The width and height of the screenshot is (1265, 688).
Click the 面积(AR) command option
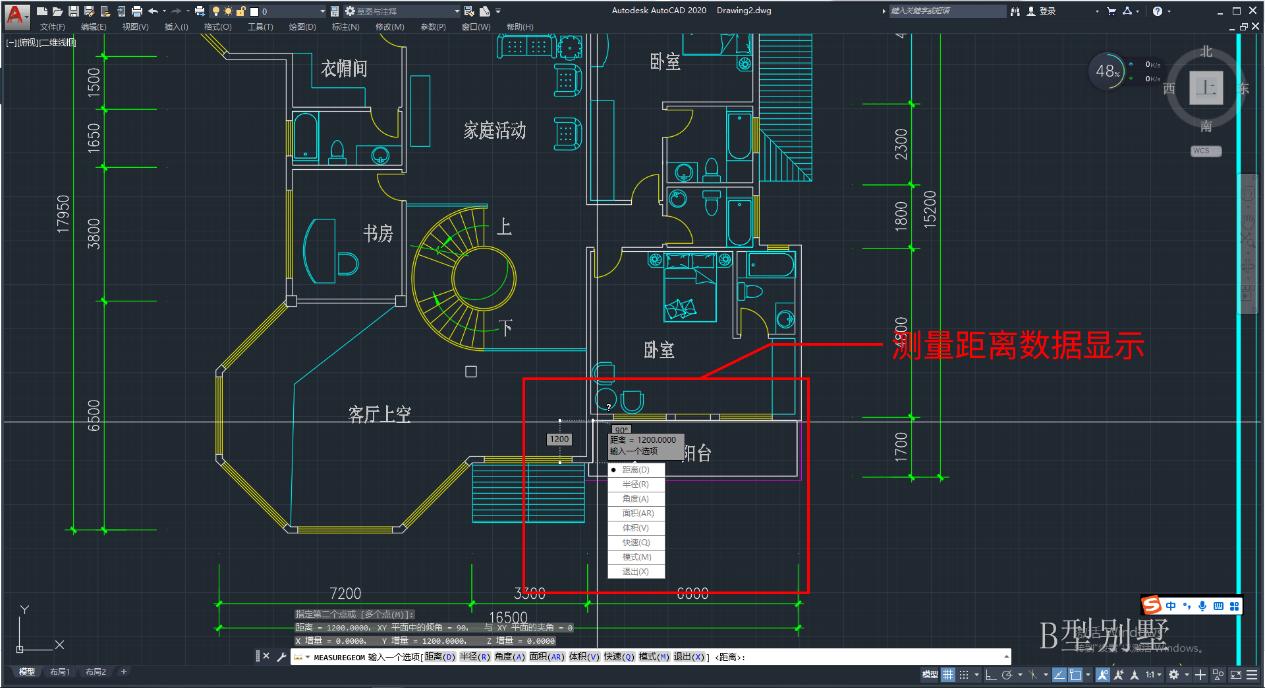pyautogui.click(x=637, y=513)
